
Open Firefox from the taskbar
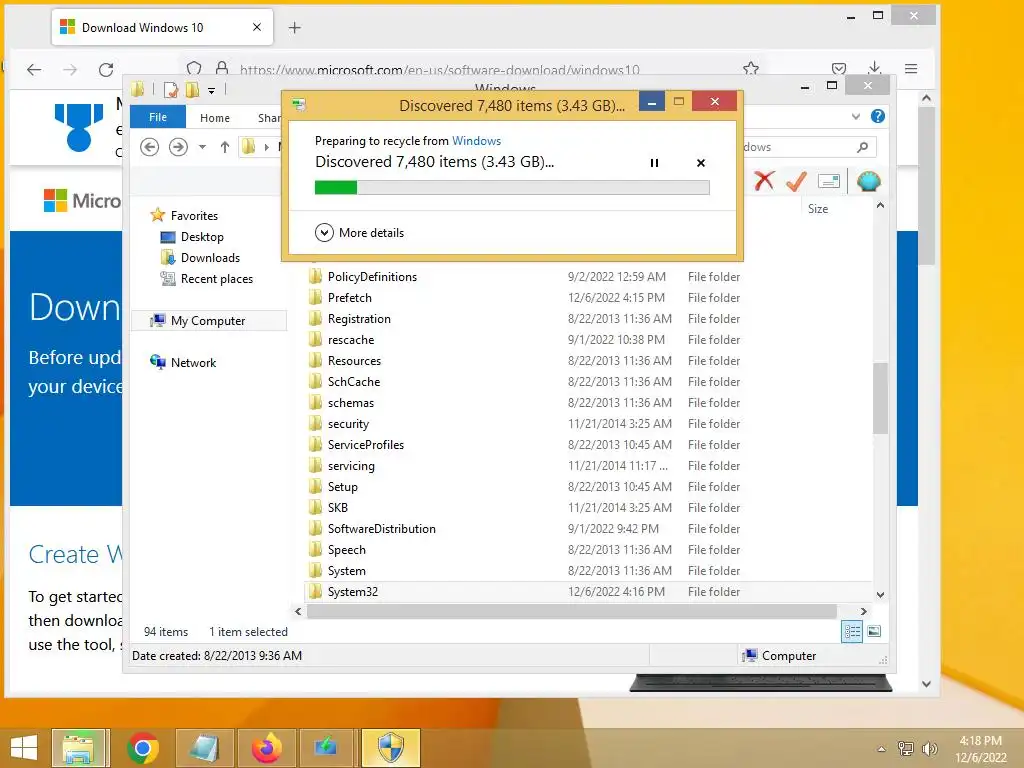pyautogui.click(x=266, y=748)
